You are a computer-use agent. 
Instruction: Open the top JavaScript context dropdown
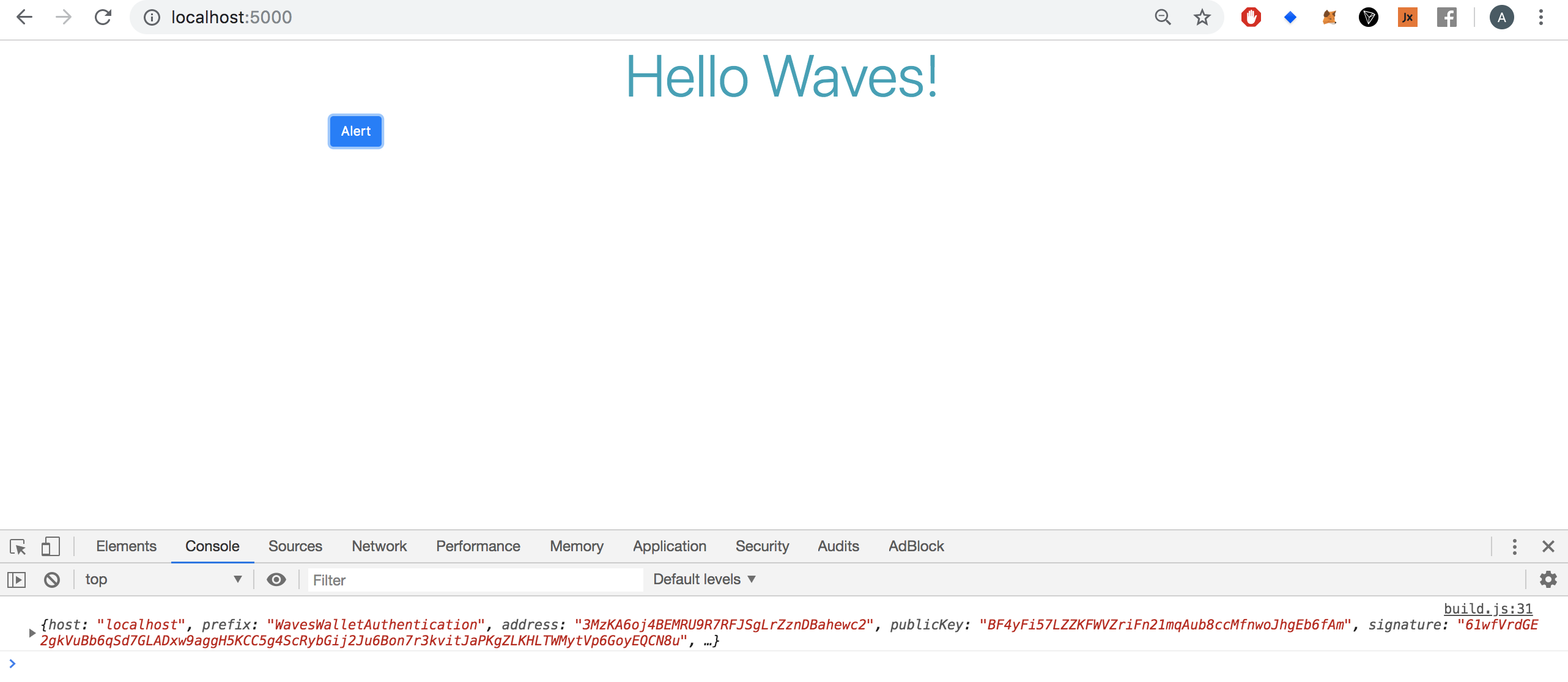pyautogui.click(x=163, y=579)
